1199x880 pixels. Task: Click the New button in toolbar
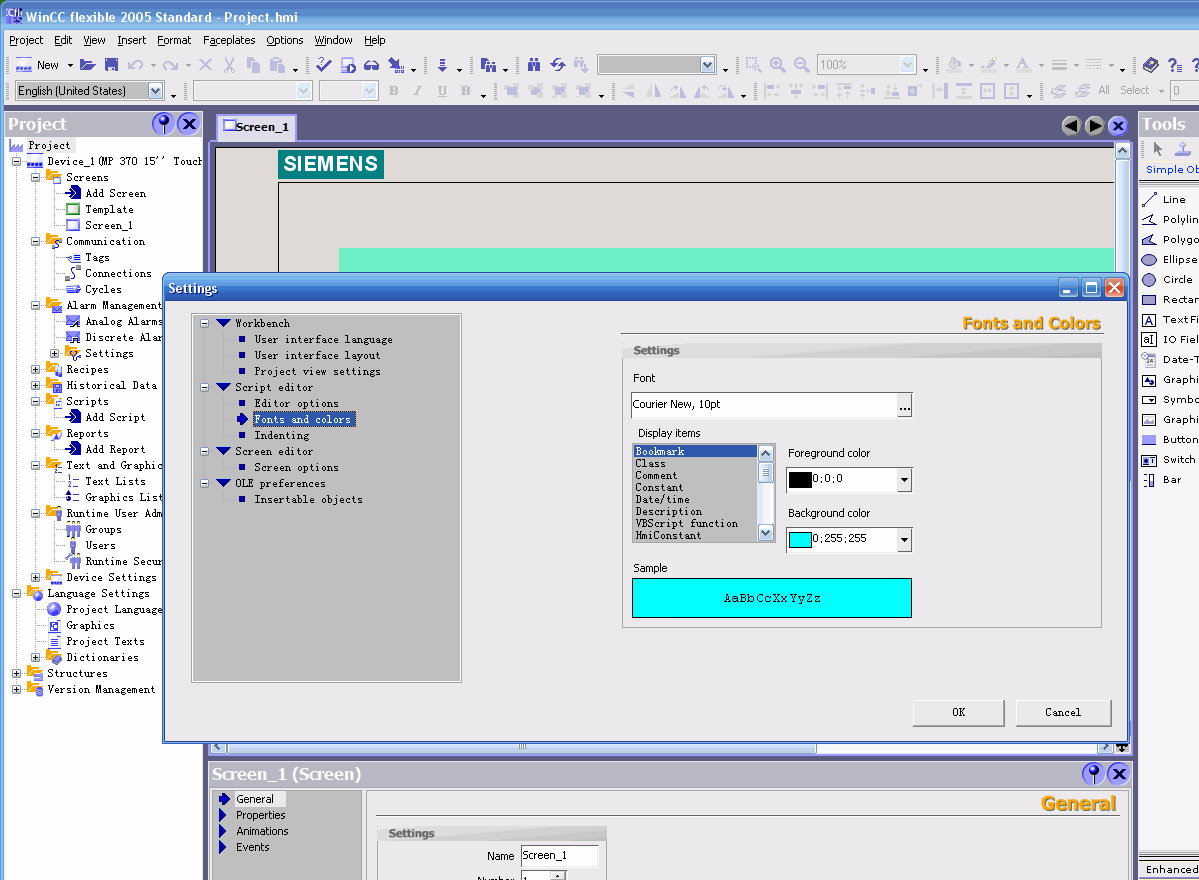point(38,65)
